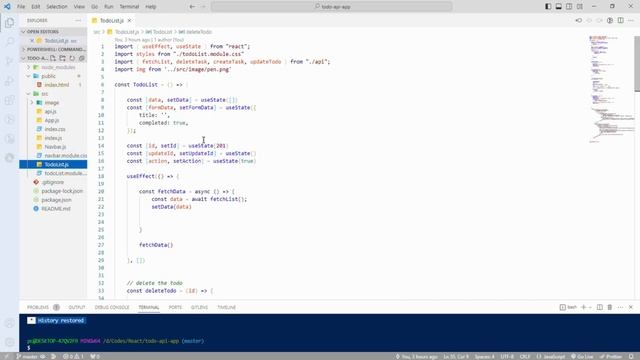This screenshot has height=360, width=640.
Task: Click the code minimap
Action: pyautogui.click(x=611, y=89)
